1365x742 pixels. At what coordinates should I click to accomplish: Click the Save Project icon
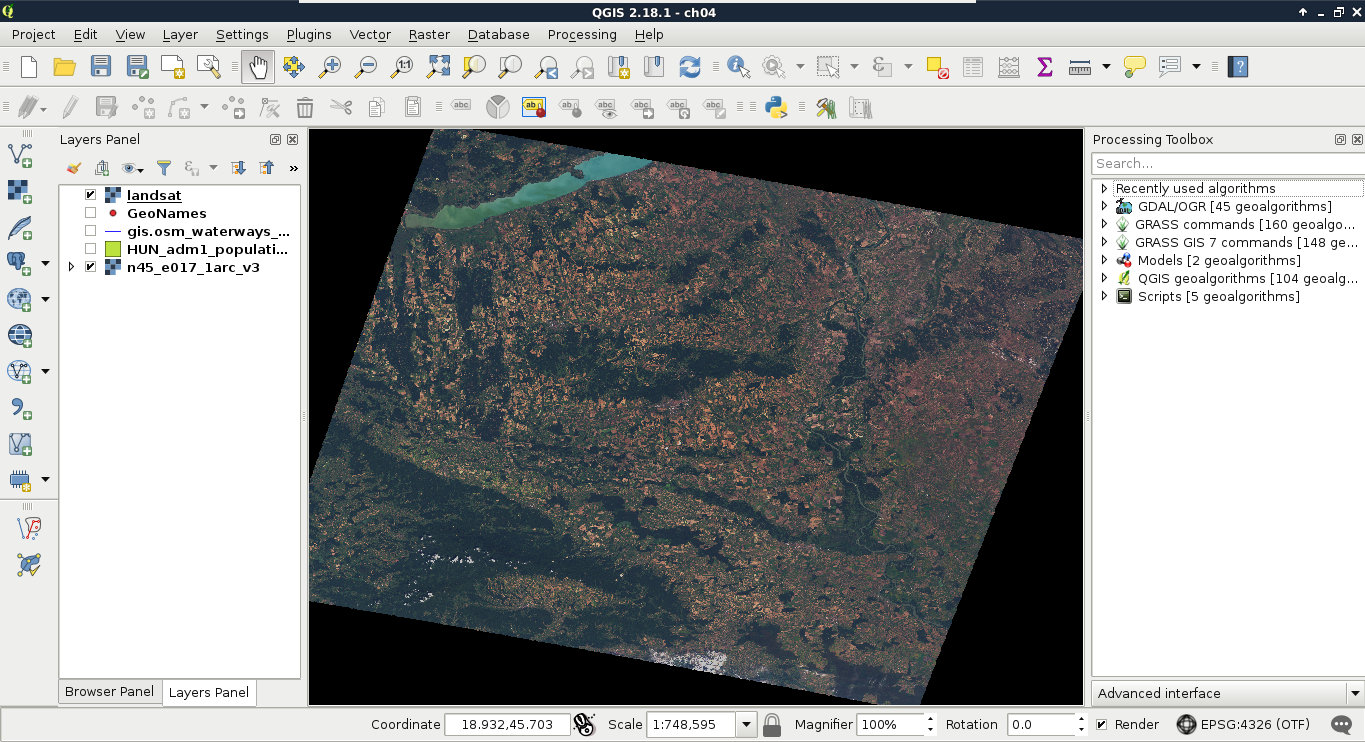[100, 67]
